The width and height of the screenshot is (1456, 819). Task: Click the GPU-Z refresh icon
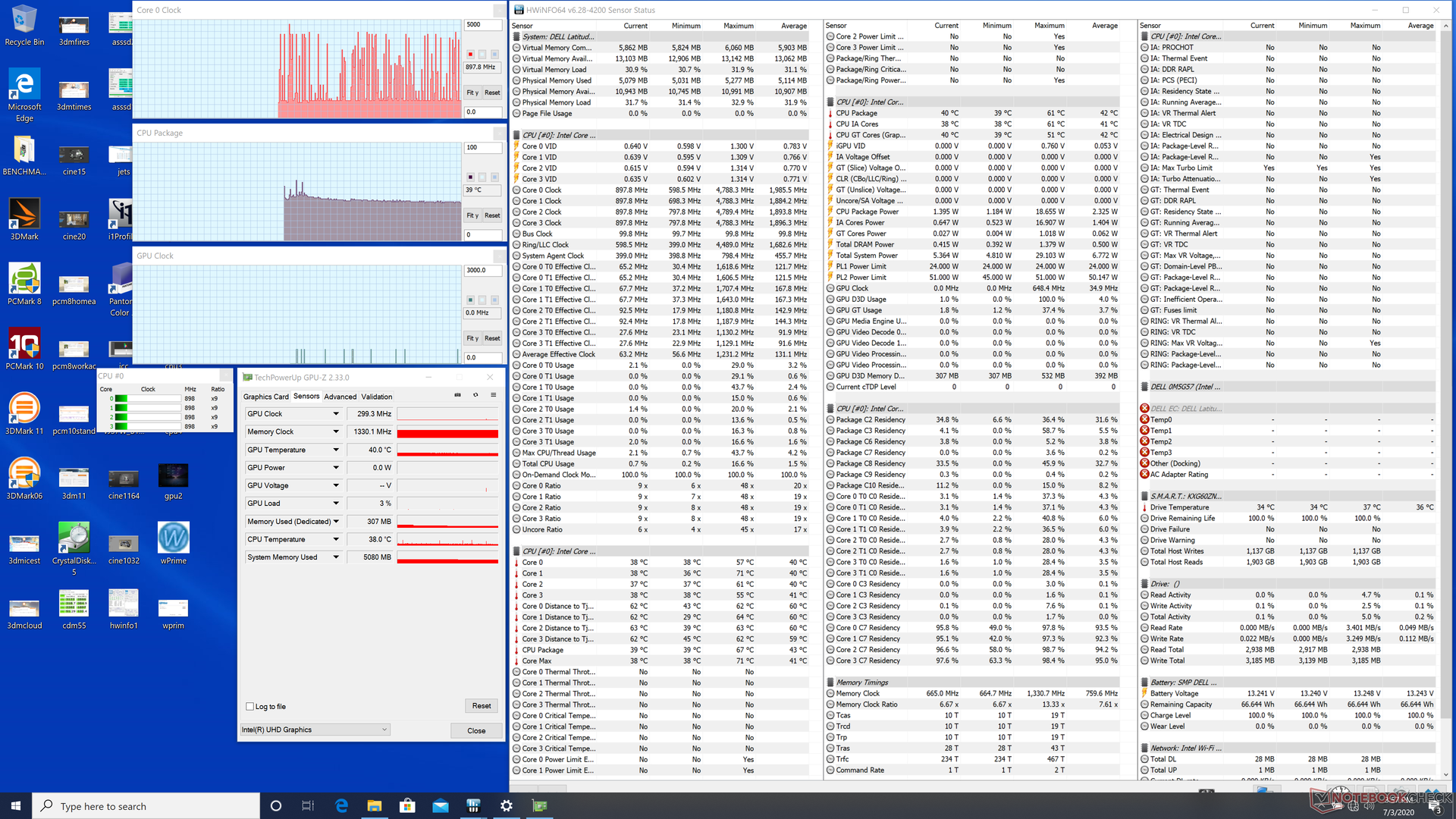tap(475, 395)
